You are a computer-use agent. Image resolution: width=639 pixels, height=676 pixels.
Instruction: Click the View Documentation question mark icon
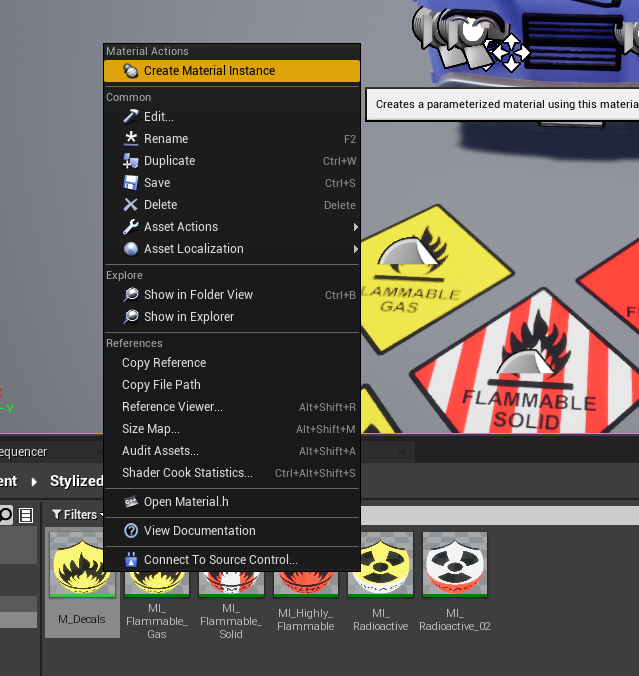click(x=131, y=531)
